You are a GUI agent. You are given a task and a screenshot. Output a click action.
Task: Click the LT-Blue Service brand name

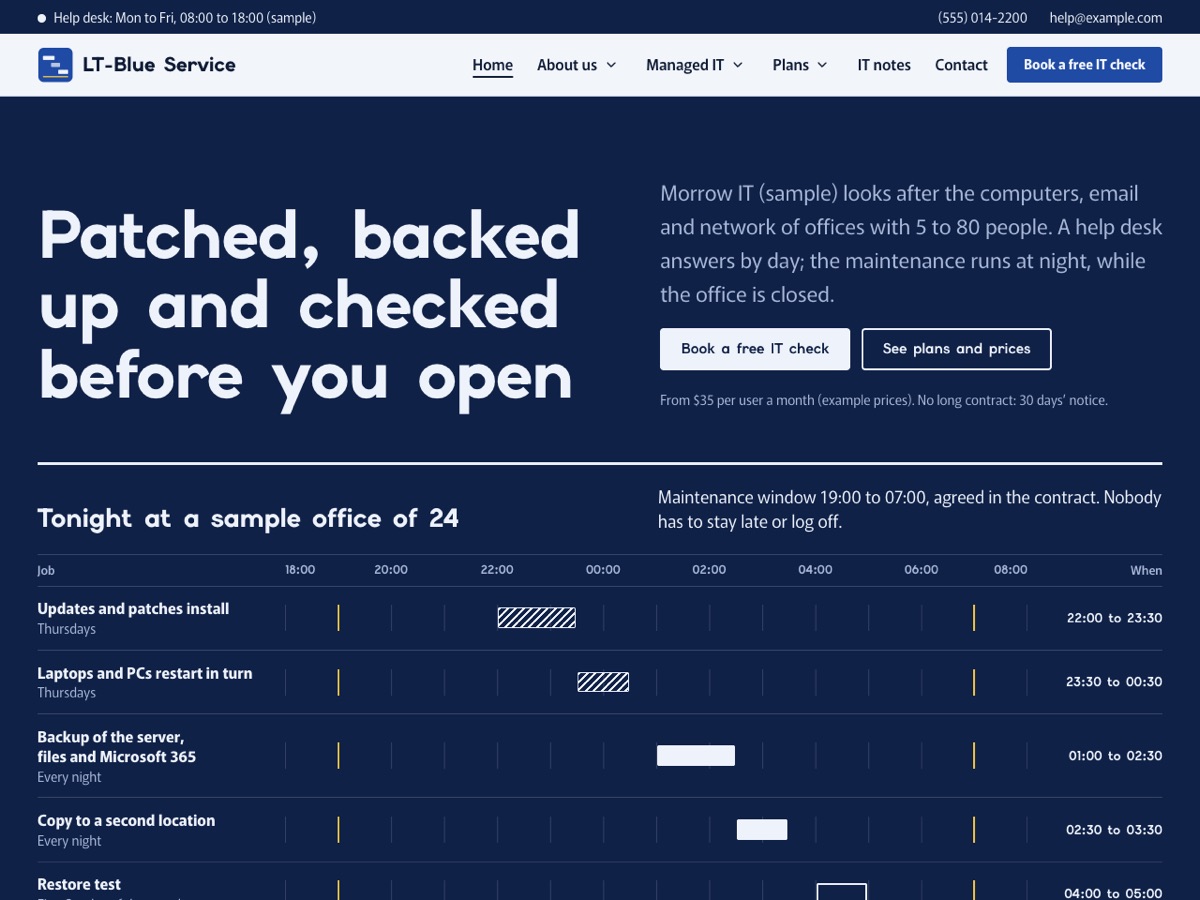[x=159, y=65]
